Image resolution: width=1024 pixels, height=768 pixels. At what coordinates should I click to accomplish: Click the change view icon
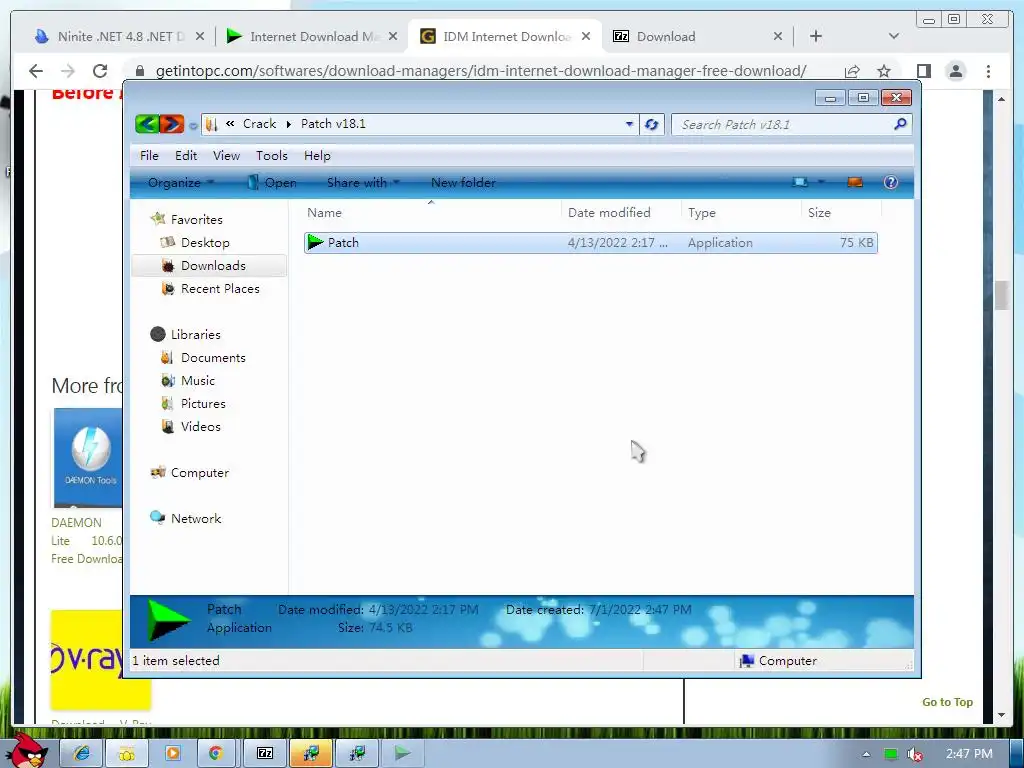[x=800, y=182]
